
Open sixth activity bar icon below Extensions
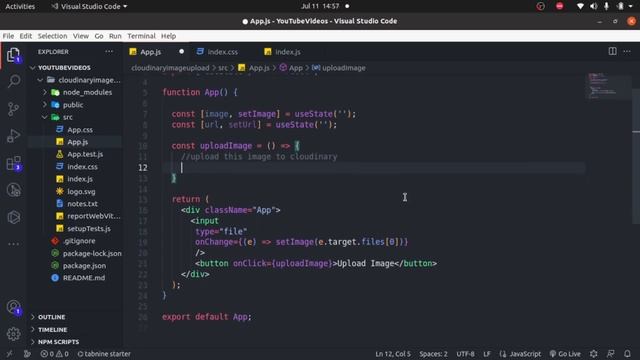click(x=13, y=190)
